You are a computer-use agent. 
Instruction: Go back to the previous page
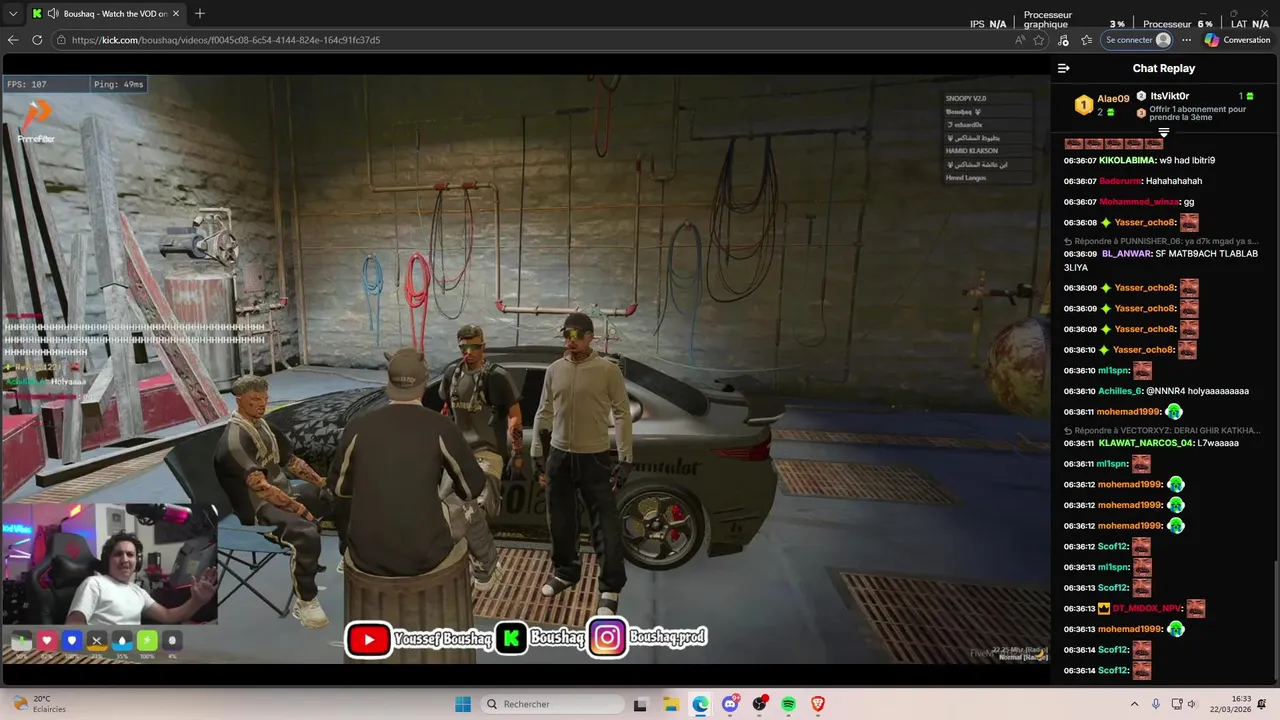tap(13, 40)
